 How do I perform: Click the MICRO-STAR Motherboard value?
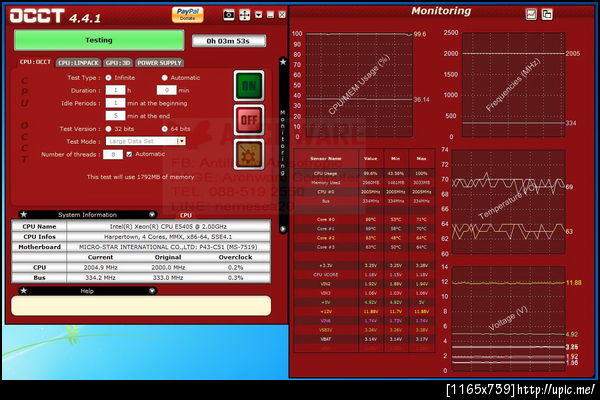click(x=168, y=247)
